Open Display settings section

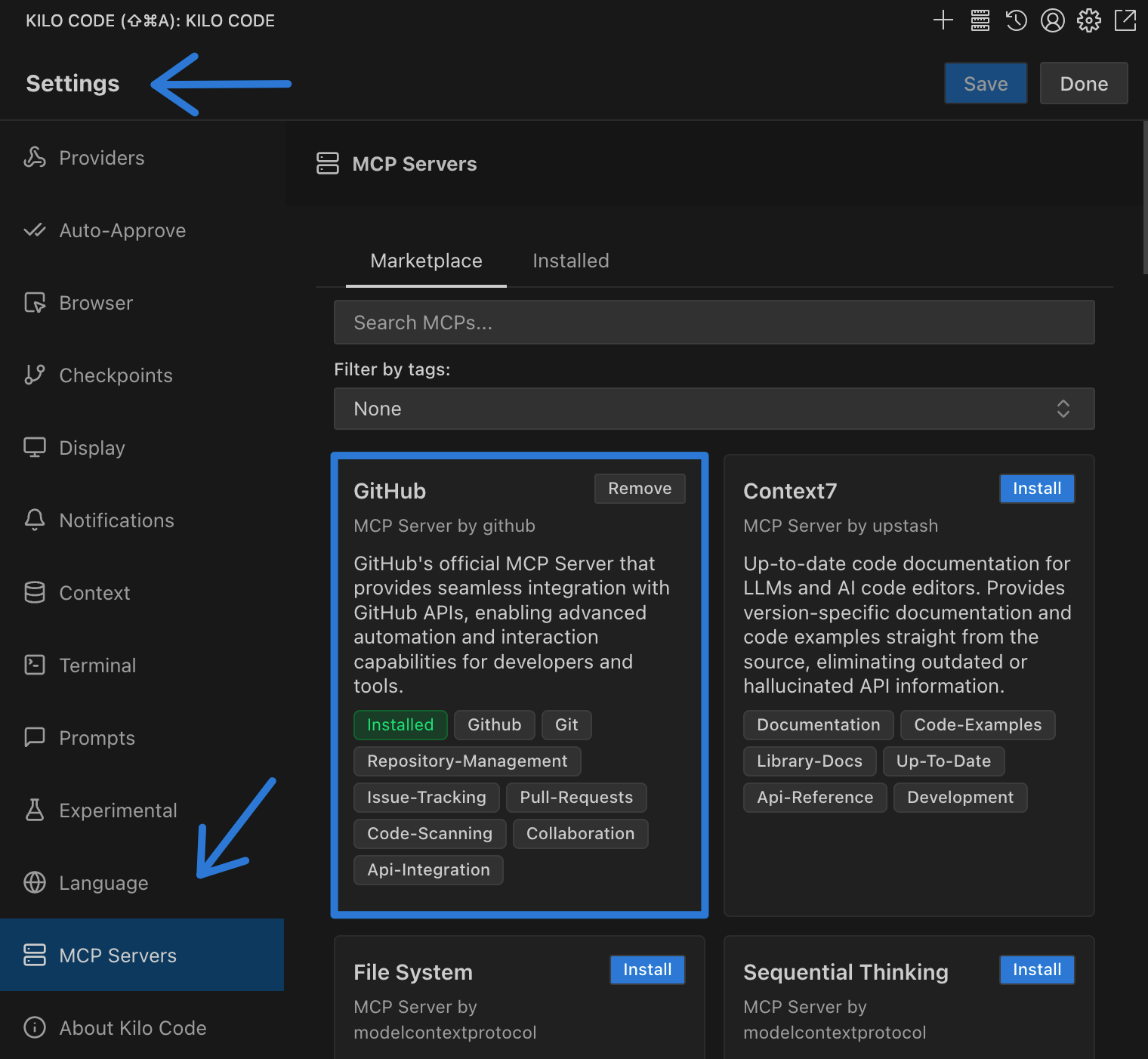tap(142, 447)
